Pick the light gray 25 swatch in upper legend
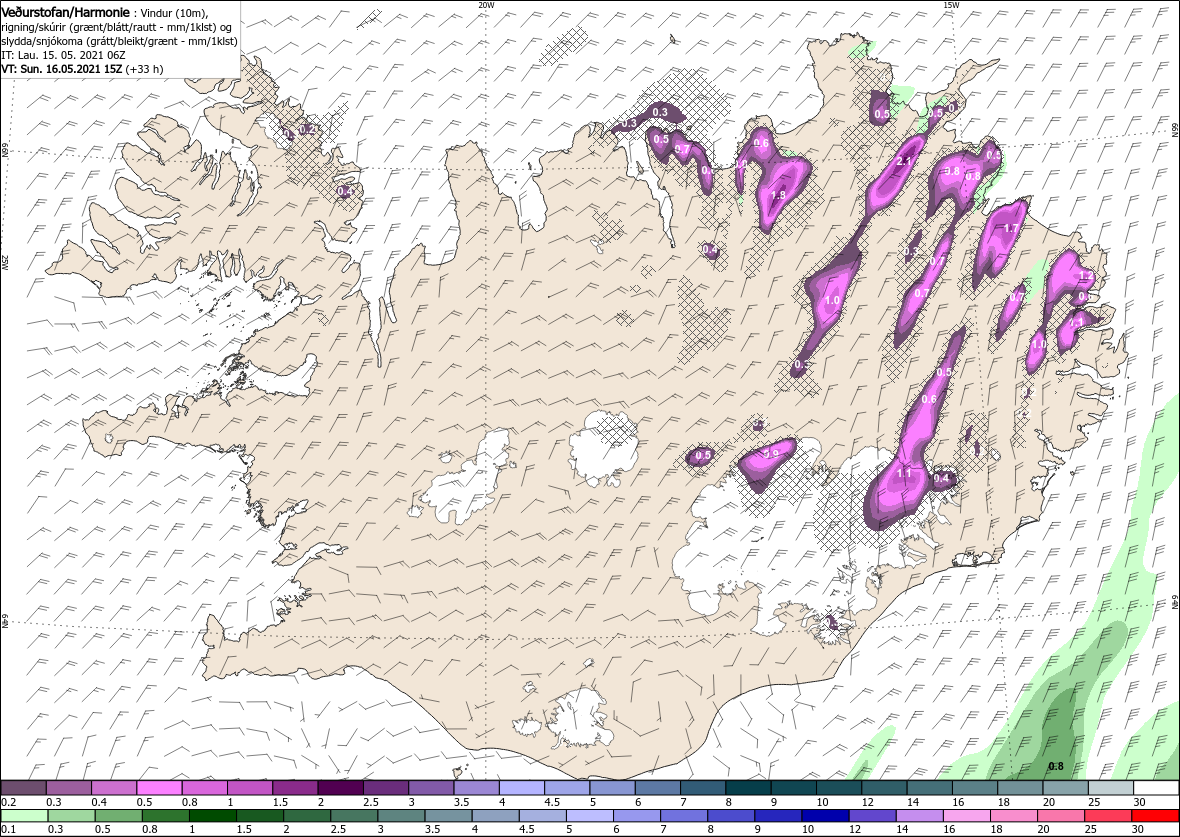The height and width of the screenshot is (837, 1180). [1109, 787]
